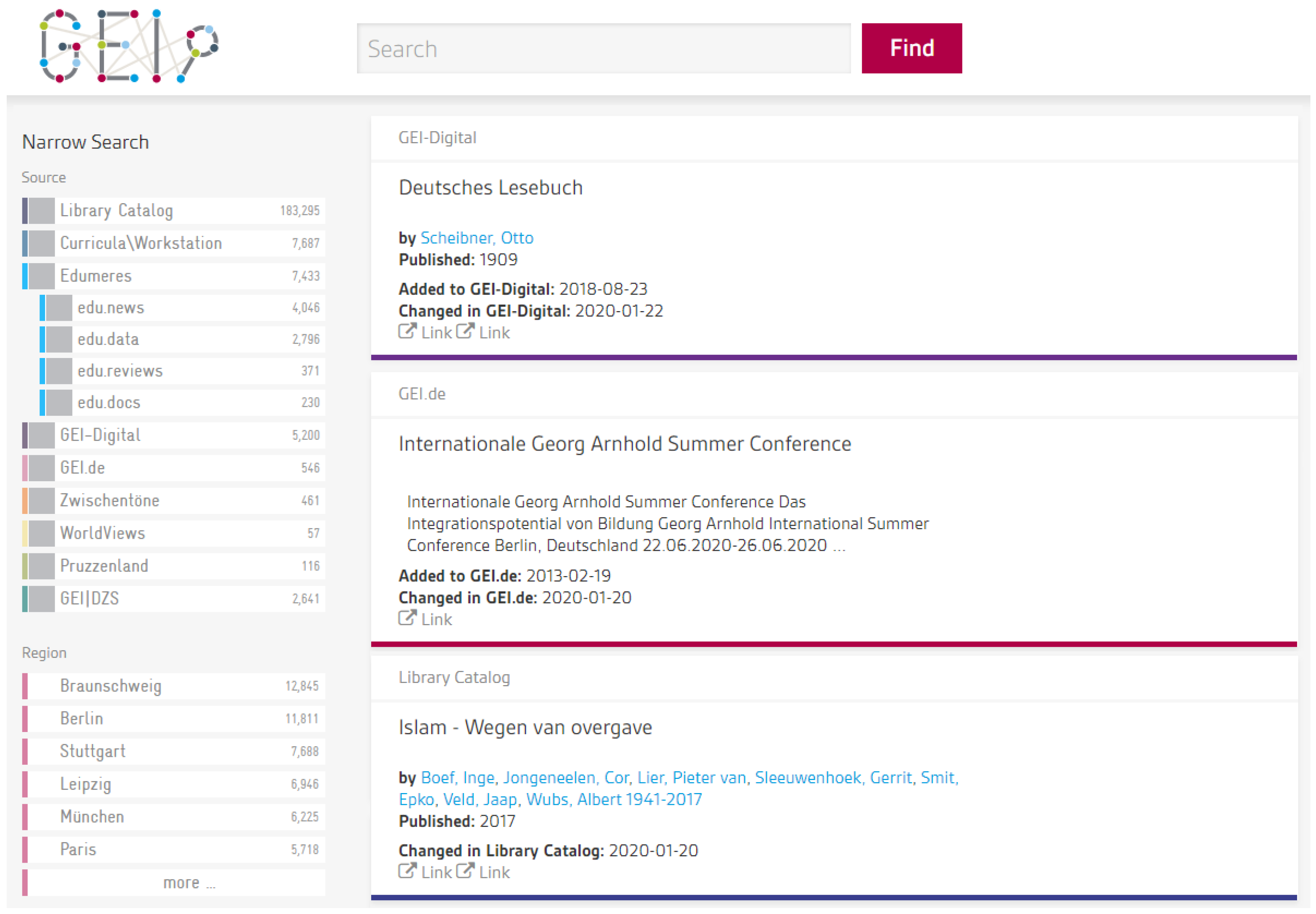Image resolution: width=1316 pixels, height=914 pixels.
Task: Open author link Scheibner, Otto
Action: [x=477, y=238]
